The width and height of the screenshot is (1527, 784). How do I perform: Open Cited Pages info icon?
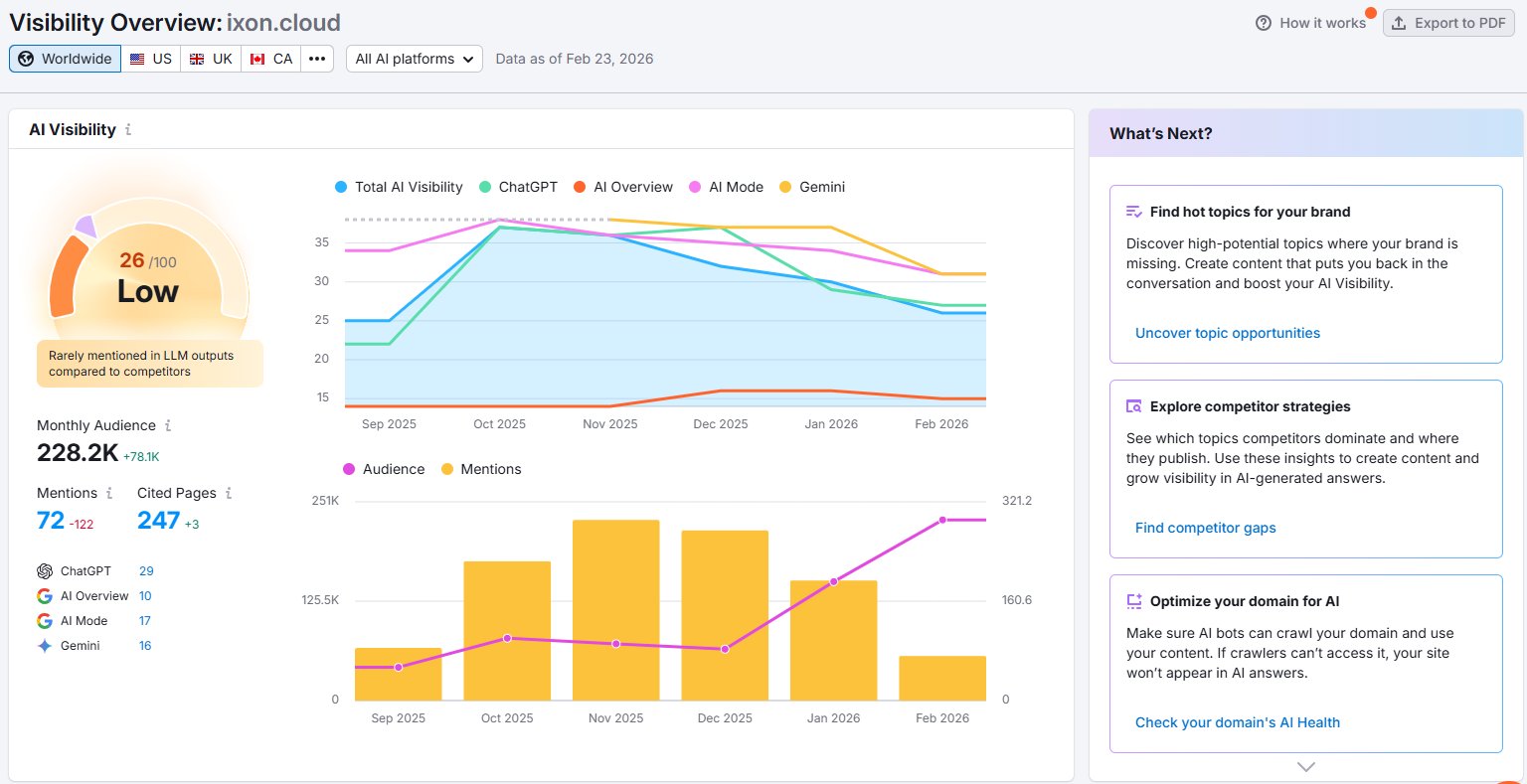229,493
